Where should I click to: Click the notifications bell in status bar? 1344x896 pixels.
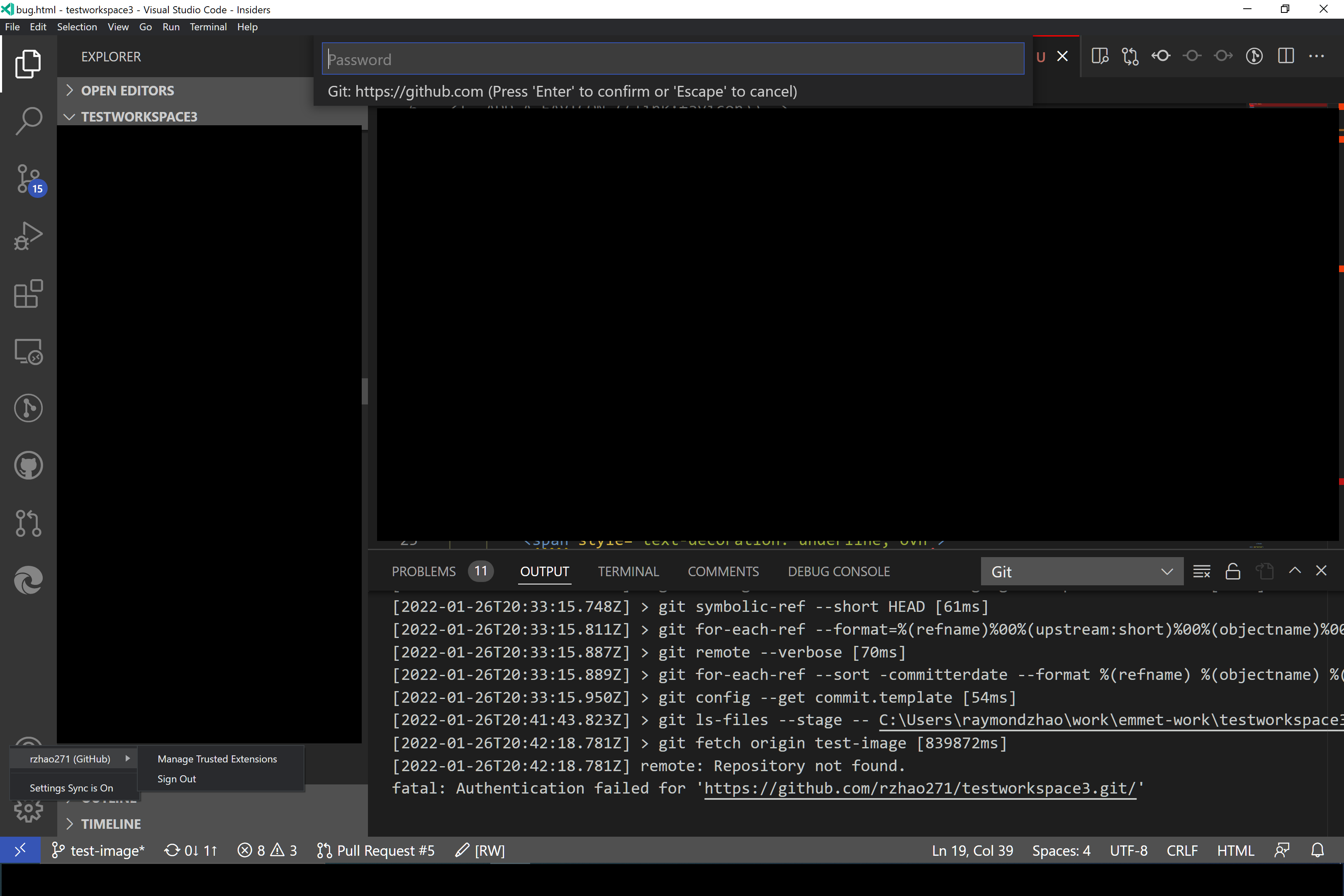(1317, 850)
